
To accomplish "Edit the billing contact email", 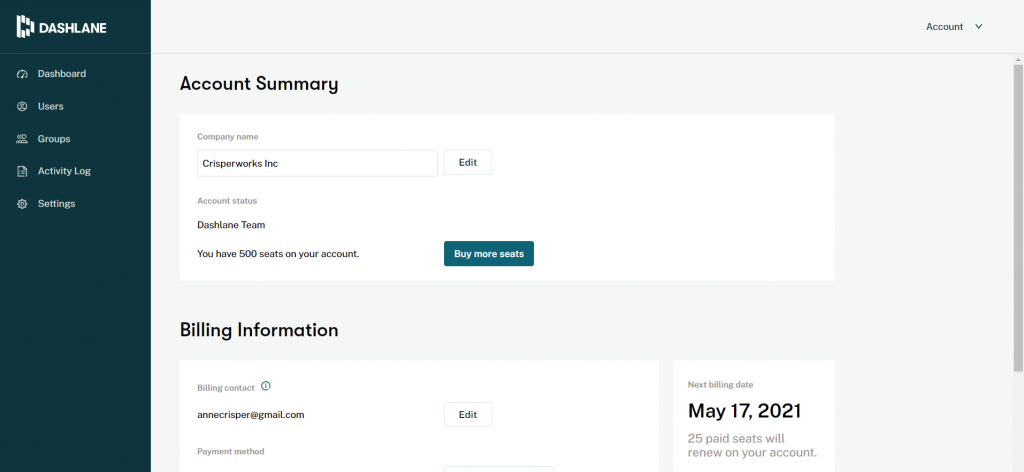I will pyautogui.click(x=468, y=415).
